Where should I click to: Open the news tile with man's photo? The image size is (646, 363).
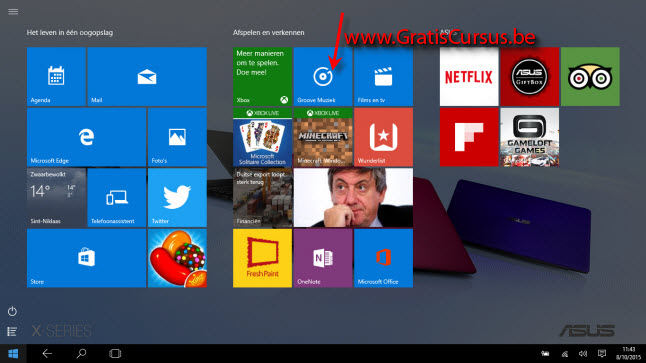(353, 198)
